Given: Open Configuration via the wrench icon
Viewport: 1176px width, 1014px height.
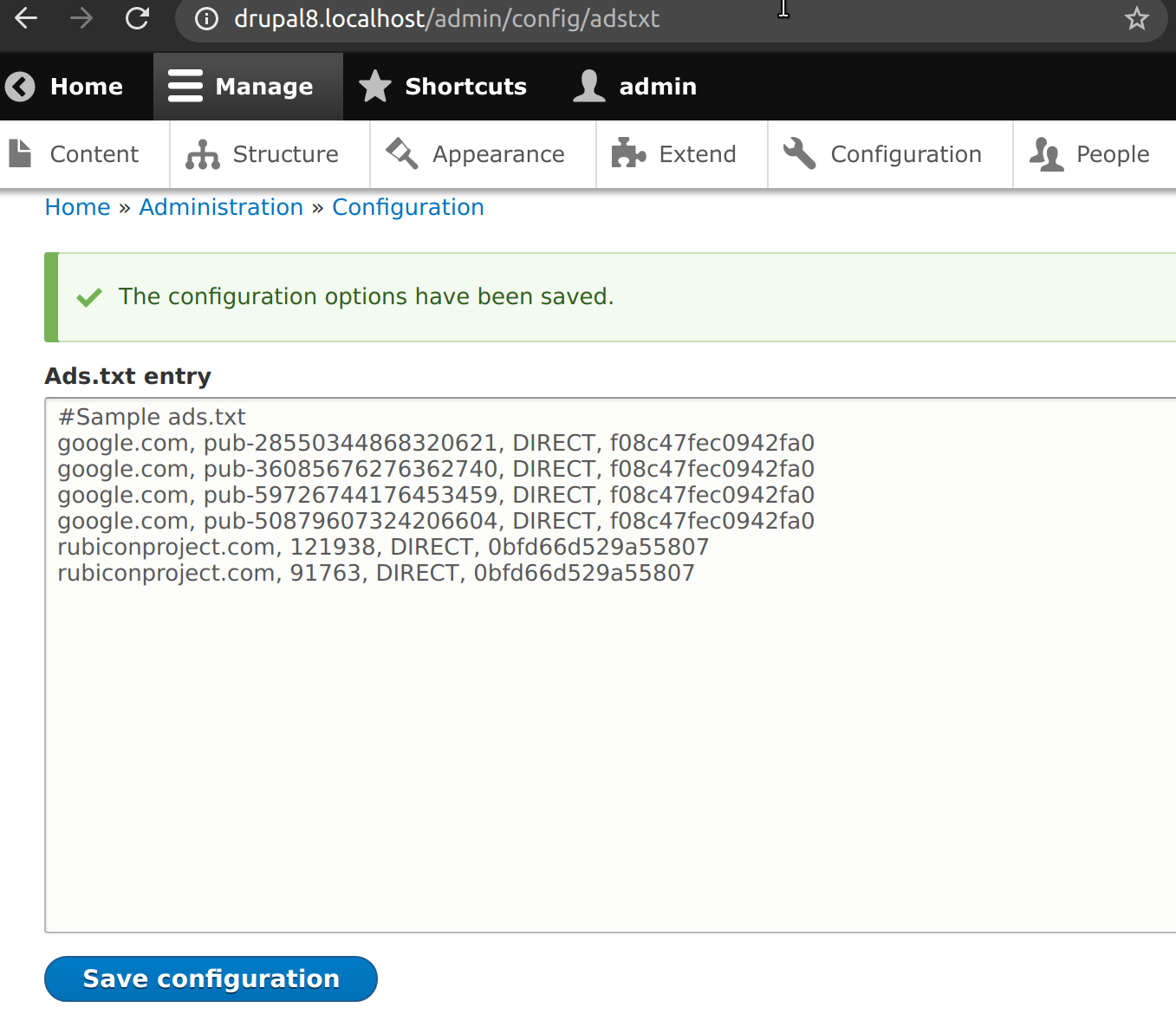Looking at the screenshot, I should (x=798, y=153).
